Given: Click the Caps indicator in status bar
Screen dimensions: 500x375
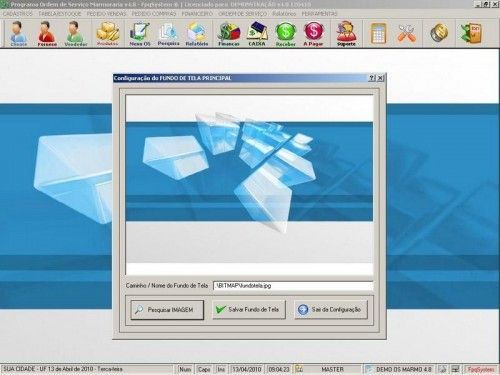Looking at the screenshot, I should 204,369.
